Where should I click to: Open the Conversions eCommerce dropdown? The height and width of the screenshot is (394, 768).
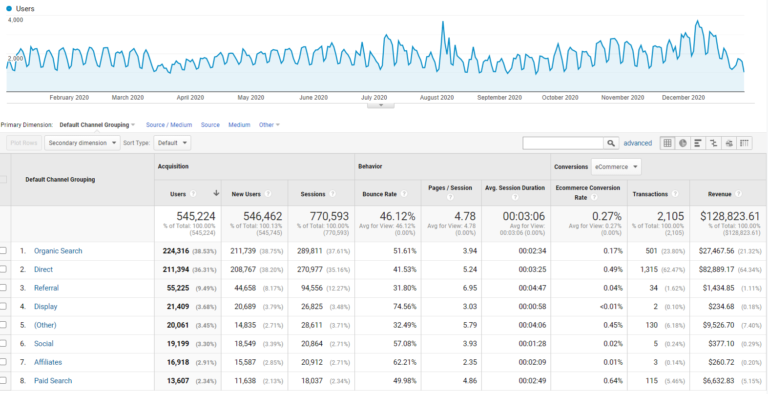(x=616, y=167)
